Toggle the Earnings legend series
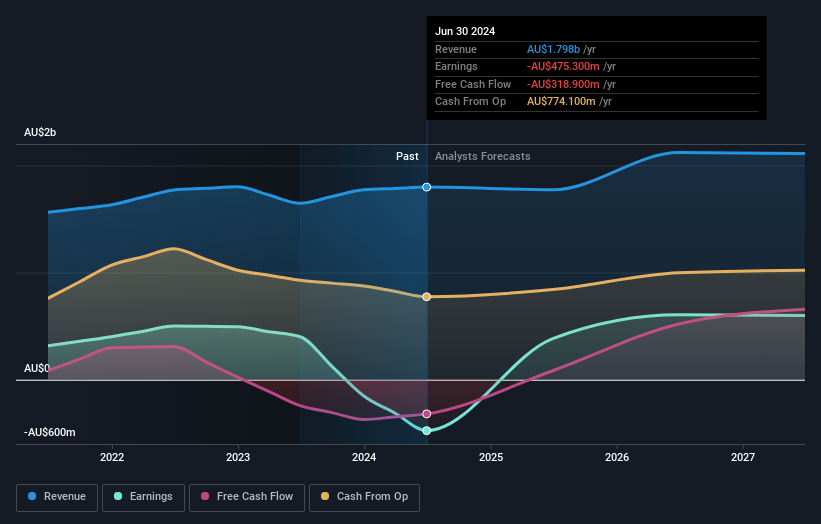Viewport: 821px width, 524px height. coord(143,497)
